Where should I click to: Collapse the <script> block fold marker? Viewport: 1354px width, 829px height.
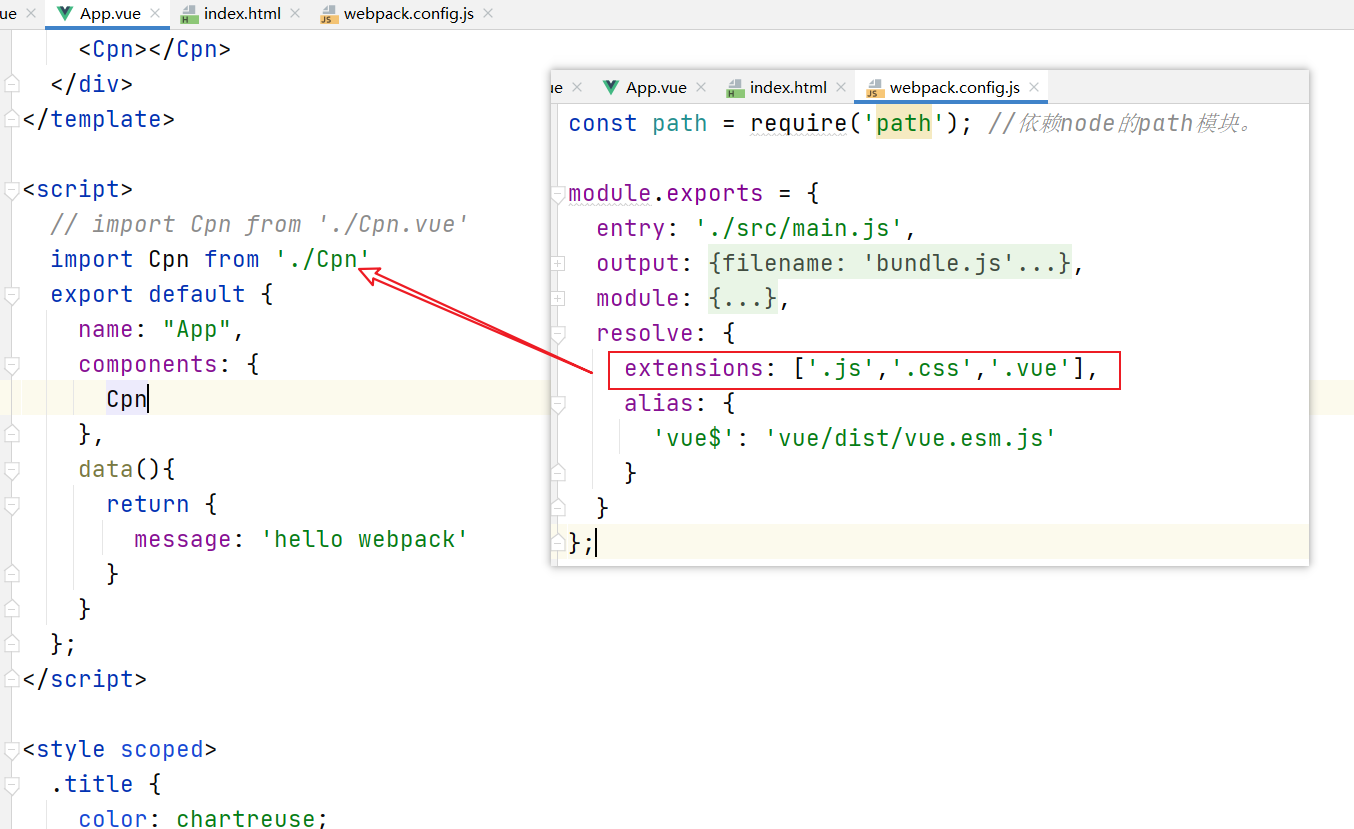point(11,190)
